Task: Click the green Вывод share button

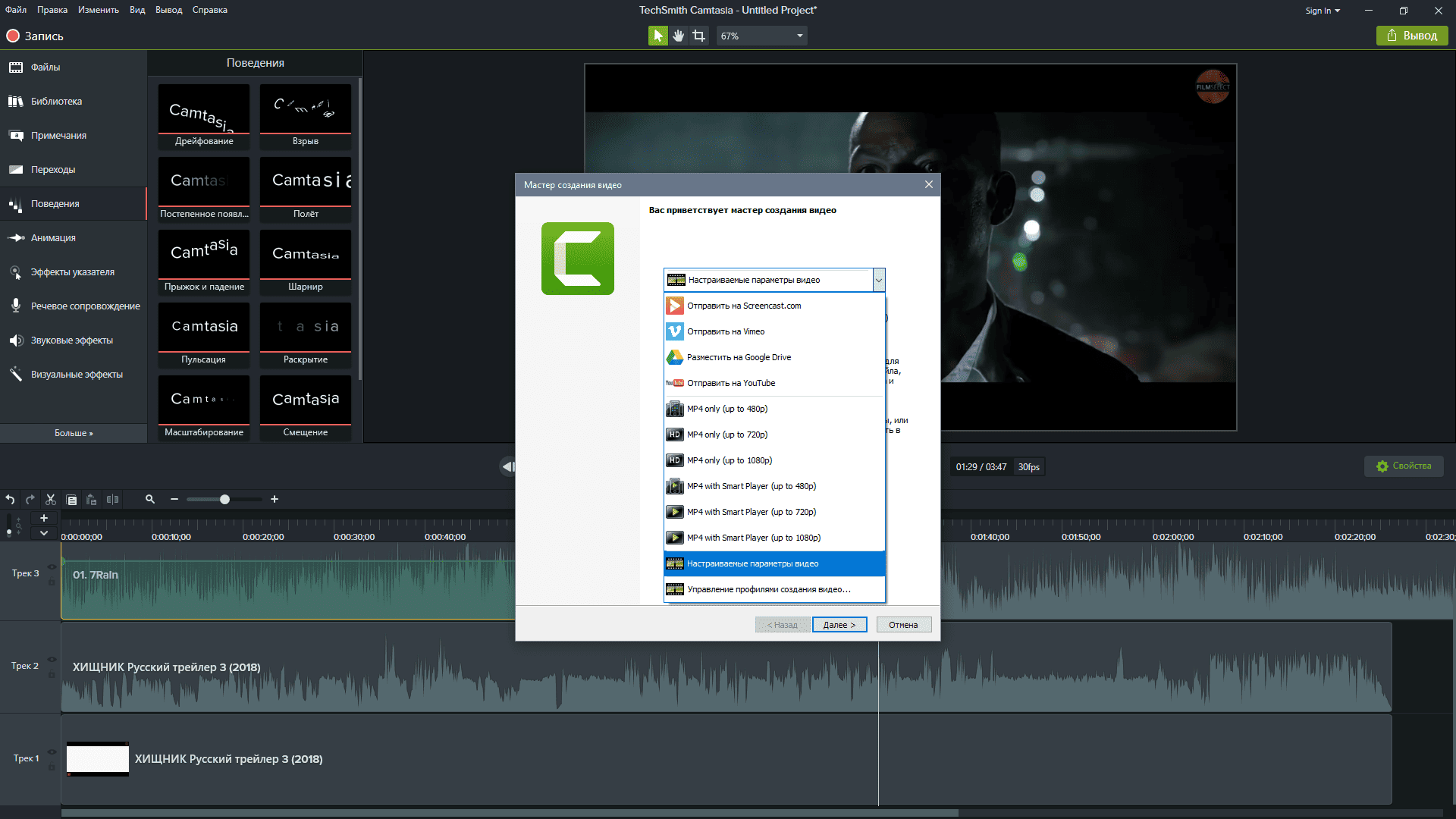Action: pyautogui.click(x=1412, y=36)
